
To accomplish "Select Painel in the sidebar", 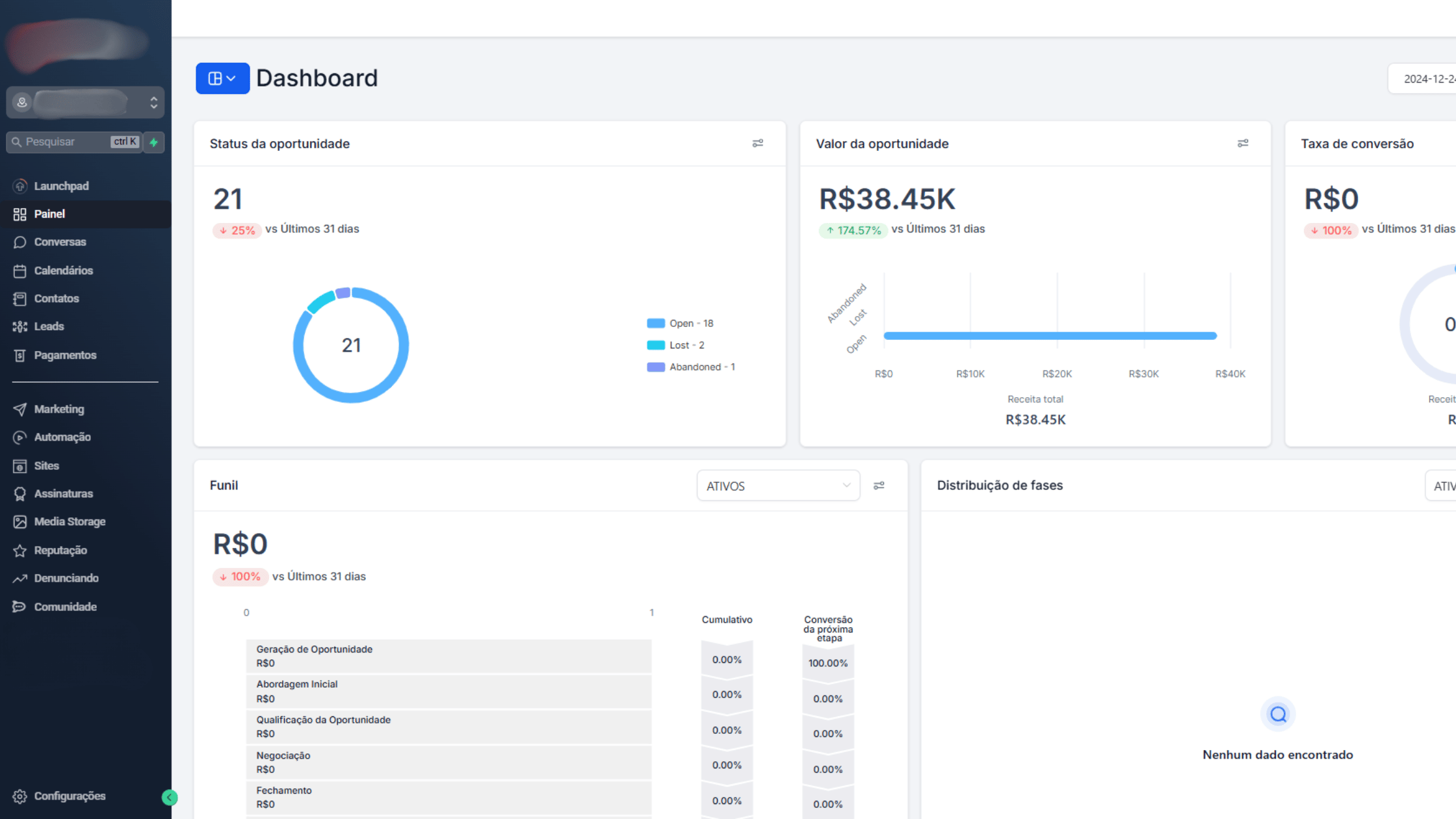I will tap(49, 214).
